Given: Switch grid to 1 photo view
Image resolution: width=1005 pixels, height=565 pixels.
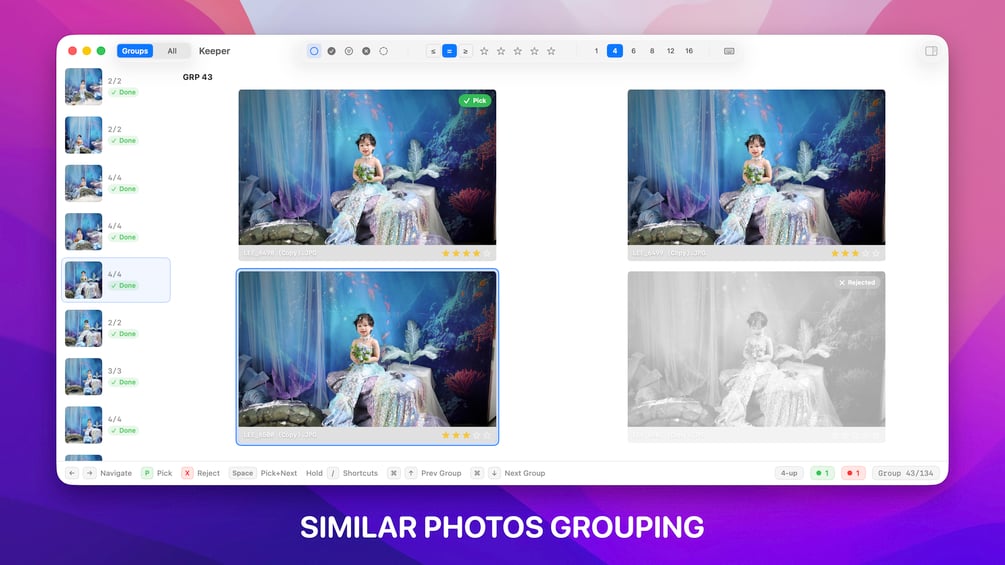Looking at the screenshot, I should tap(596, 51).
